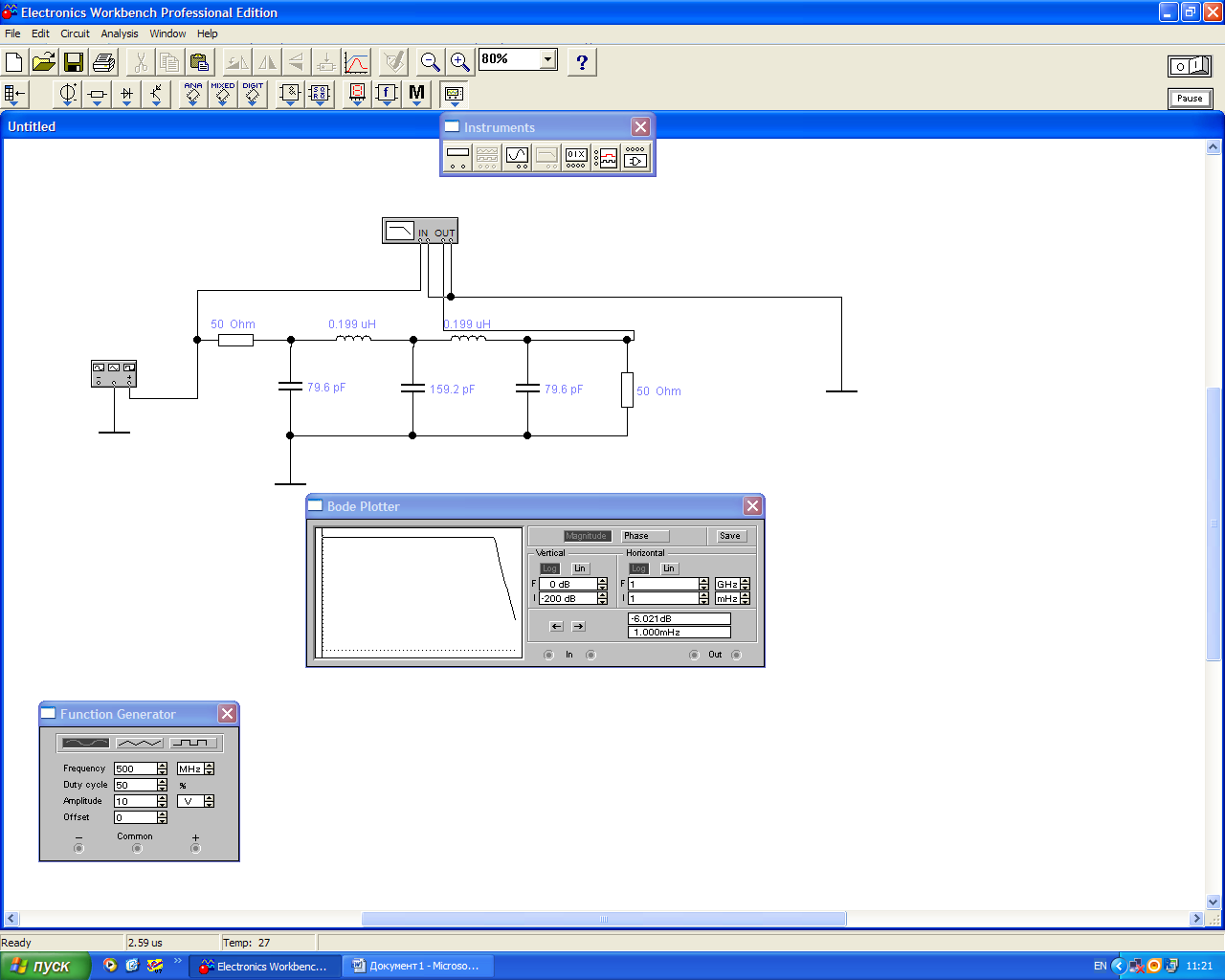Open the Analysis menu
Image resolution: width=1225 pixels, height=980 pixels.
point(120,33)
